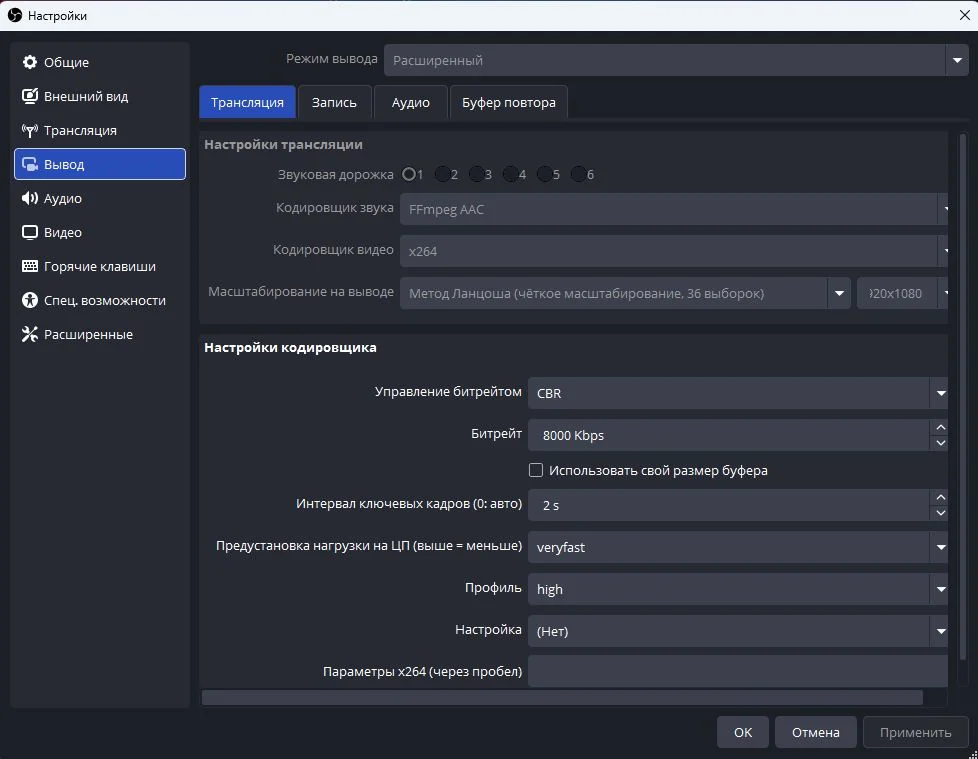Open the output resolution 1080 dropdown
Screen dimensions: 978x759
(x=903, y=293)
